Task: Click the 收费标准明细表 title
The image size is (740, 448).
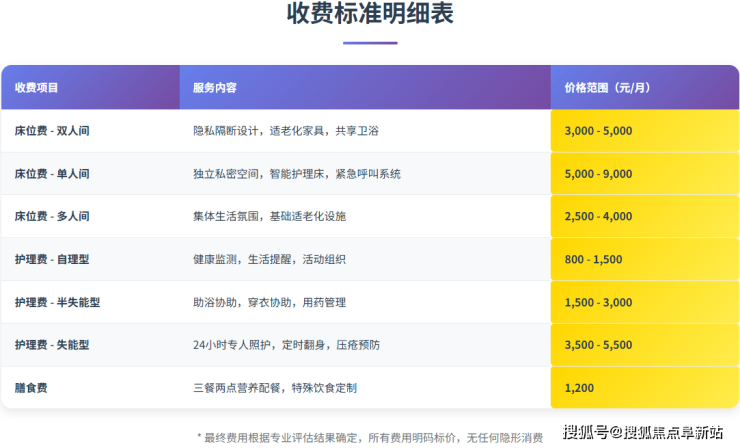Action: coord(369,17)
